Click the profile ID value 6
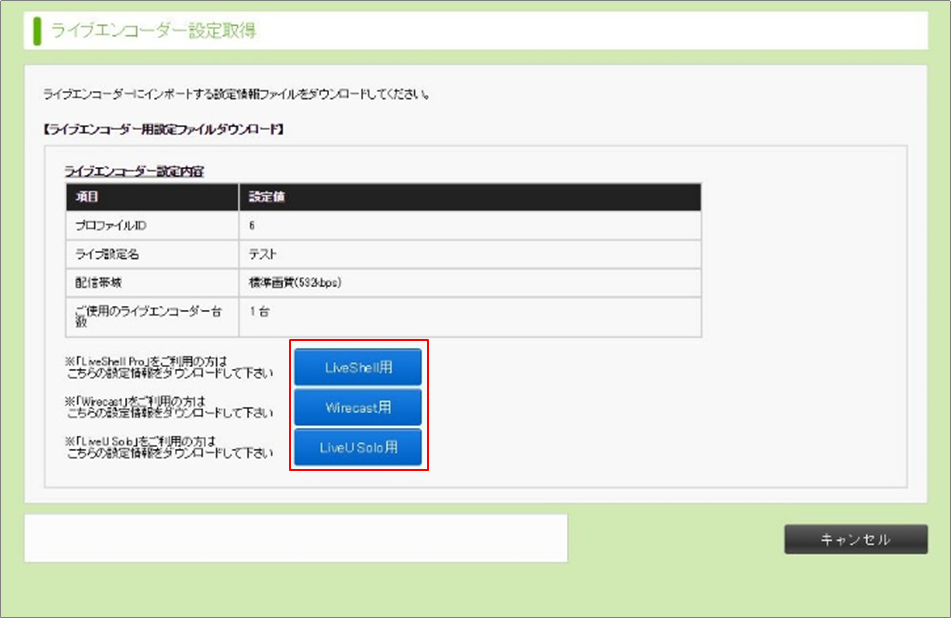 (252, 226)
